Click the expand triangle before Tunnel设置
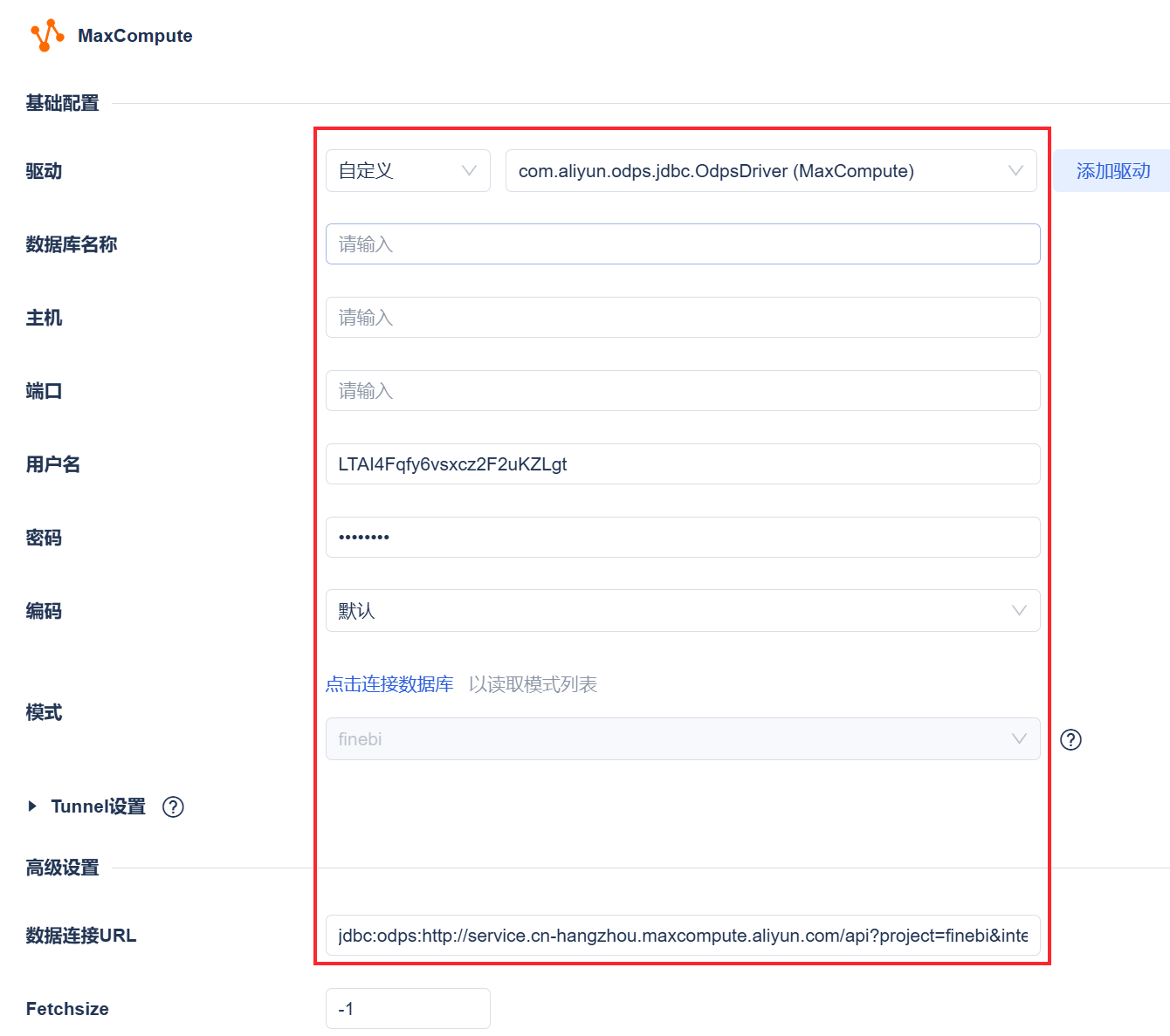The width and height of the screenshot is (1170, 1036). (x=31, y=806)
